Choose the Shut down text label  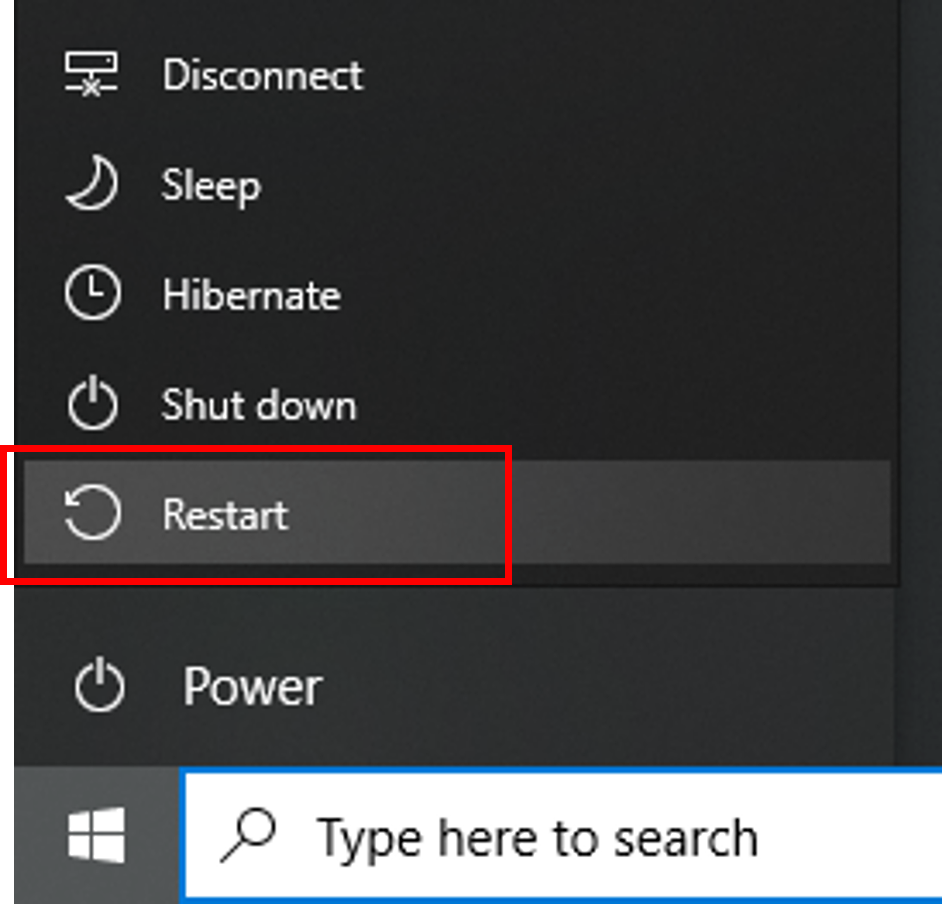tap(259, 404)
